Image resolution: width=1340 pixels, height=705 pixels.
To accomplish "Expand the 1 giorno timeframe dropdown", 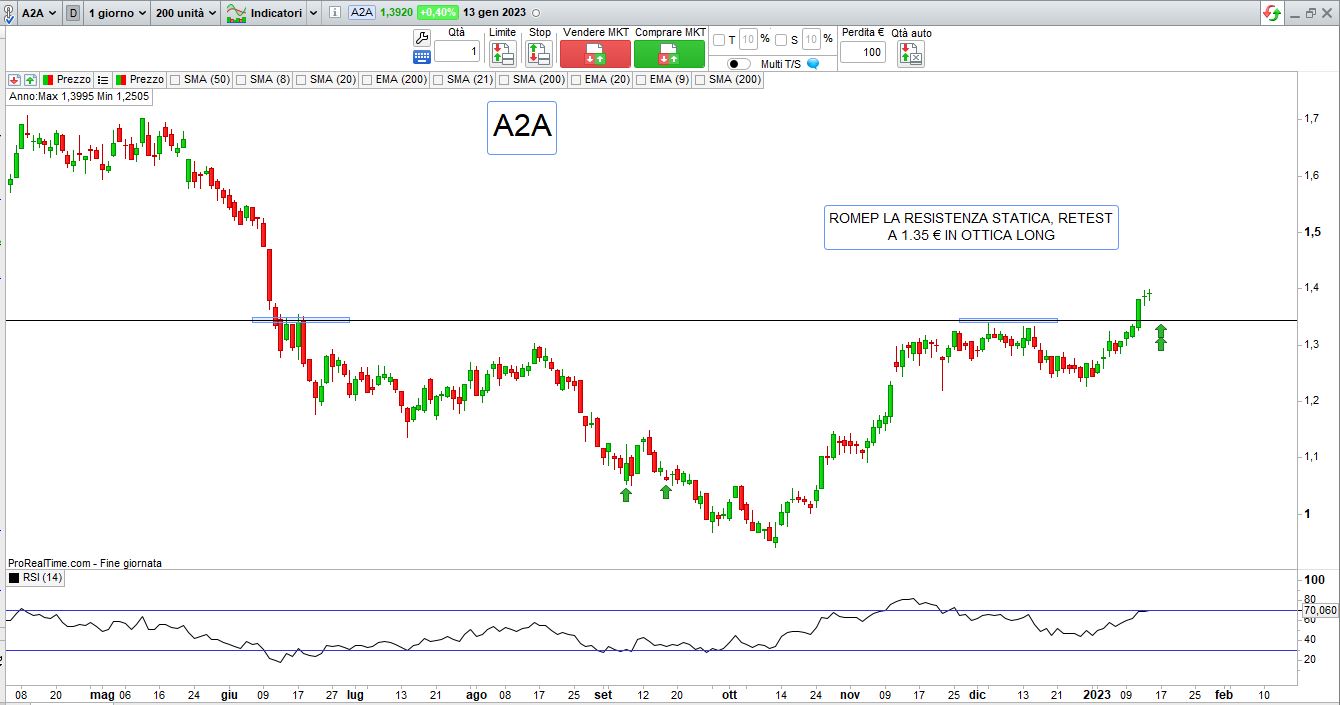I will 118,13.
